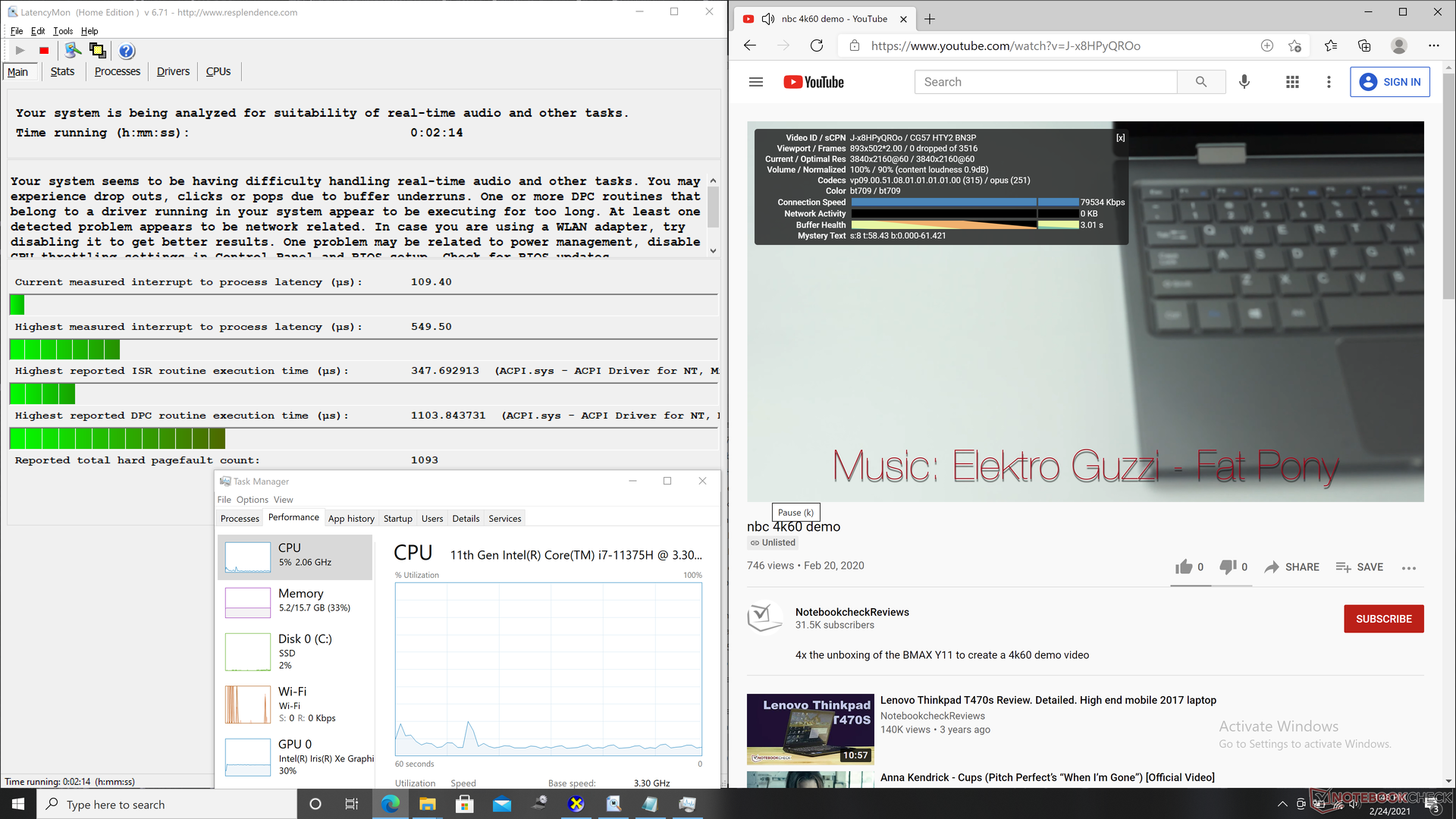Refresh the YouTube page in Edge
The height and width of the screenshot is (819, 1456).
pos(817,45)
